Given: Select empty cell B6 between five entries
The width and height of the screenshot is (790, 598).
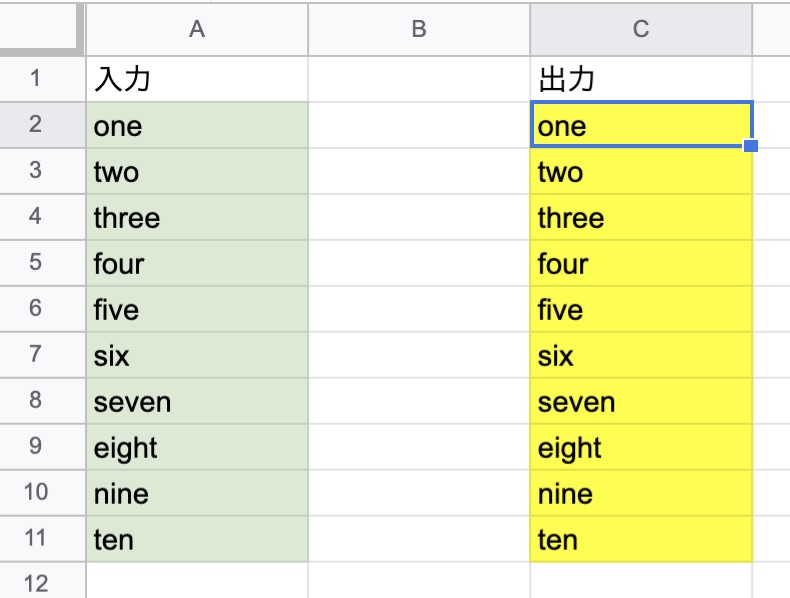Looking at the screenshot, I should [419, 309].
